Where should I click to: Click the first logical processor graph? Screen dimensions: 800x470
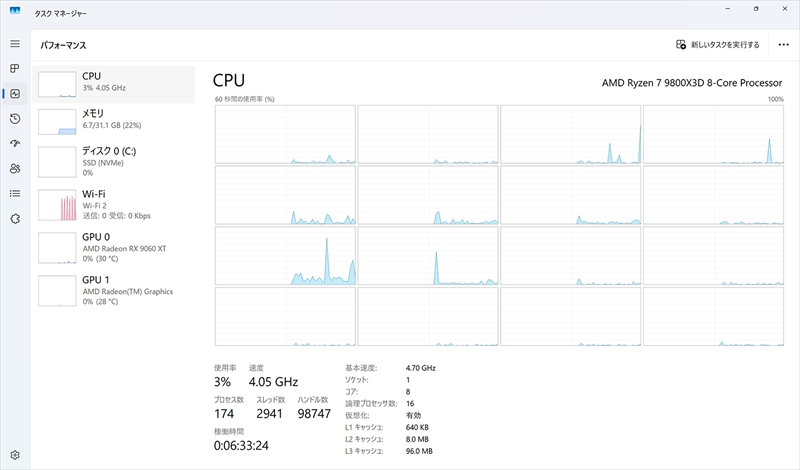(x=285, y=134)
